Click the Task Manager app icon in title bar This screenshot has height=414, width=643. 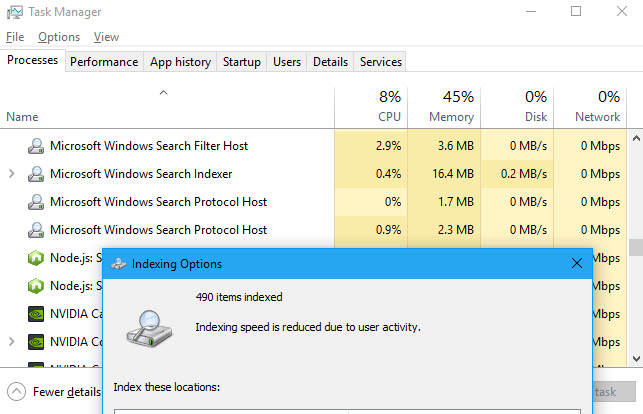point(15,12)
